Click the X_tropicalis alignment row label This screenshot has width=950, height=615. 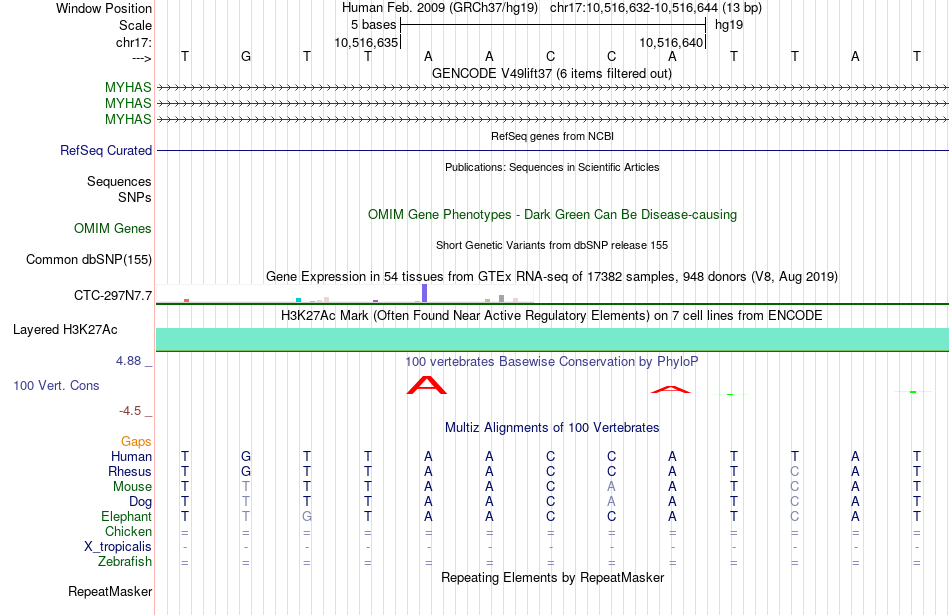(118, 547)
